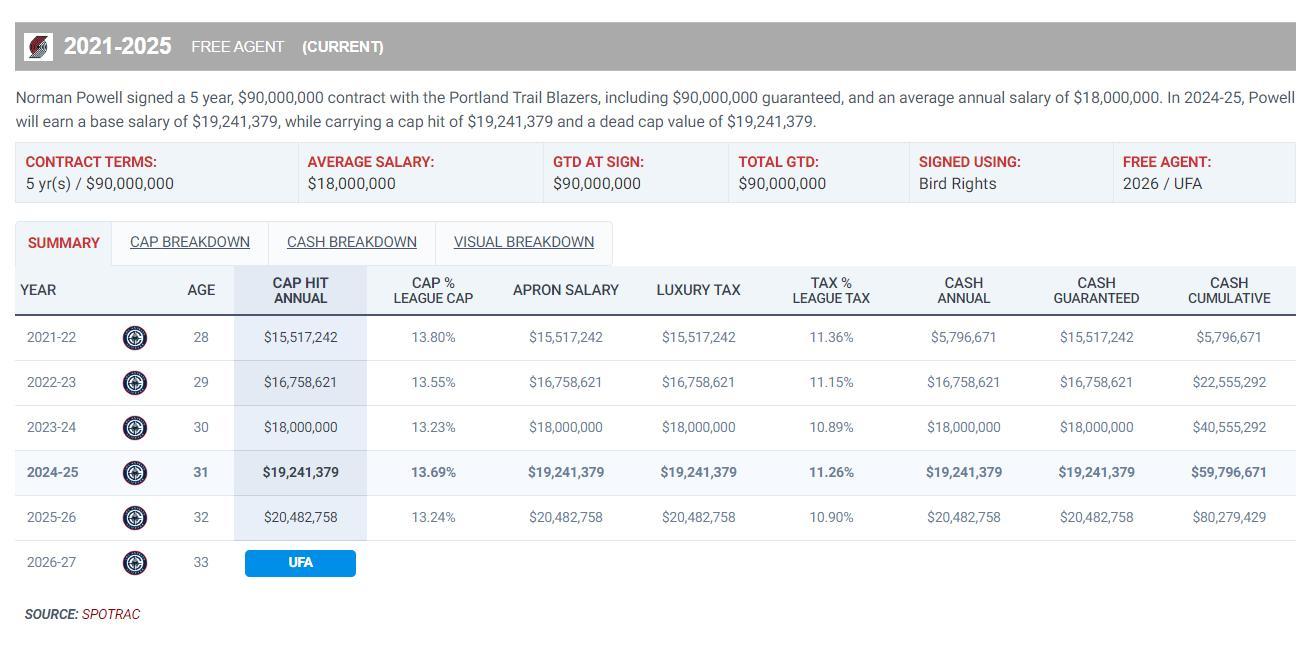
Task: Switch to the Cap Breakdown tab
Action: tap(190, 242)
